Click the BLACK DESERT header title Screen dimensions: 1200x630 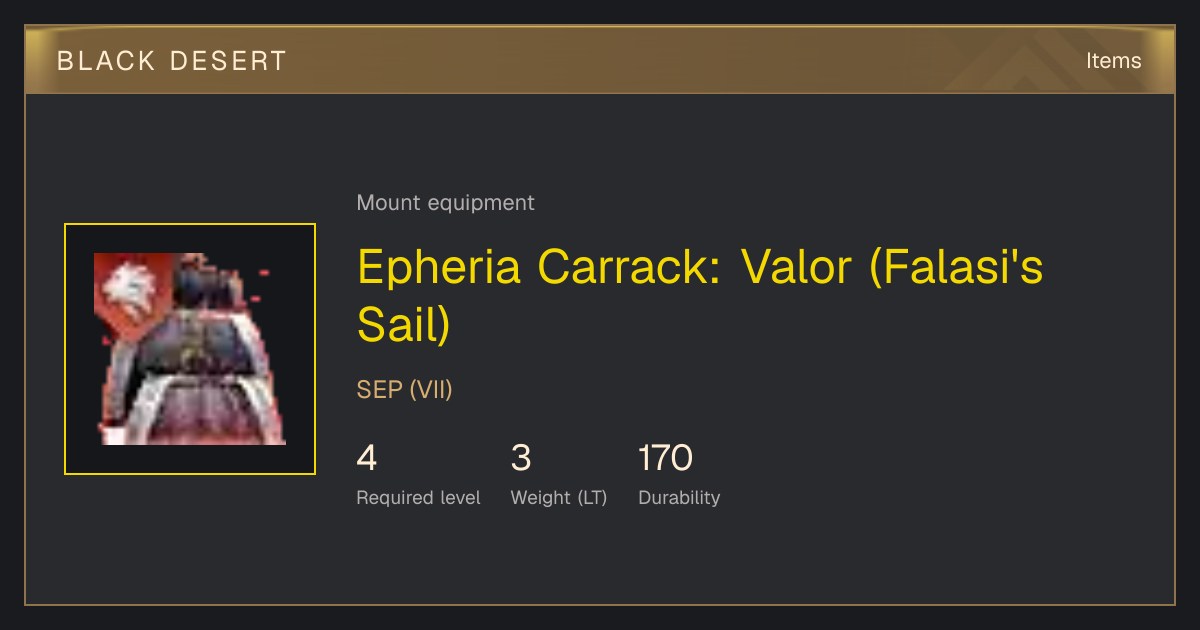coord(172,61)
